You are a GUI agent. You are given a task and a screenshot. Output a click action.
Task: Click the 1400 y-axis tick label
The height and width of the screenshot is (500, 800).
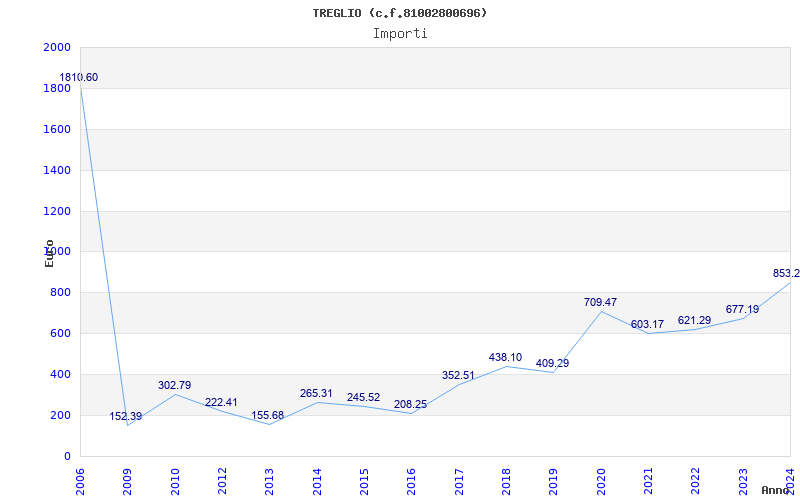[57, 170]
